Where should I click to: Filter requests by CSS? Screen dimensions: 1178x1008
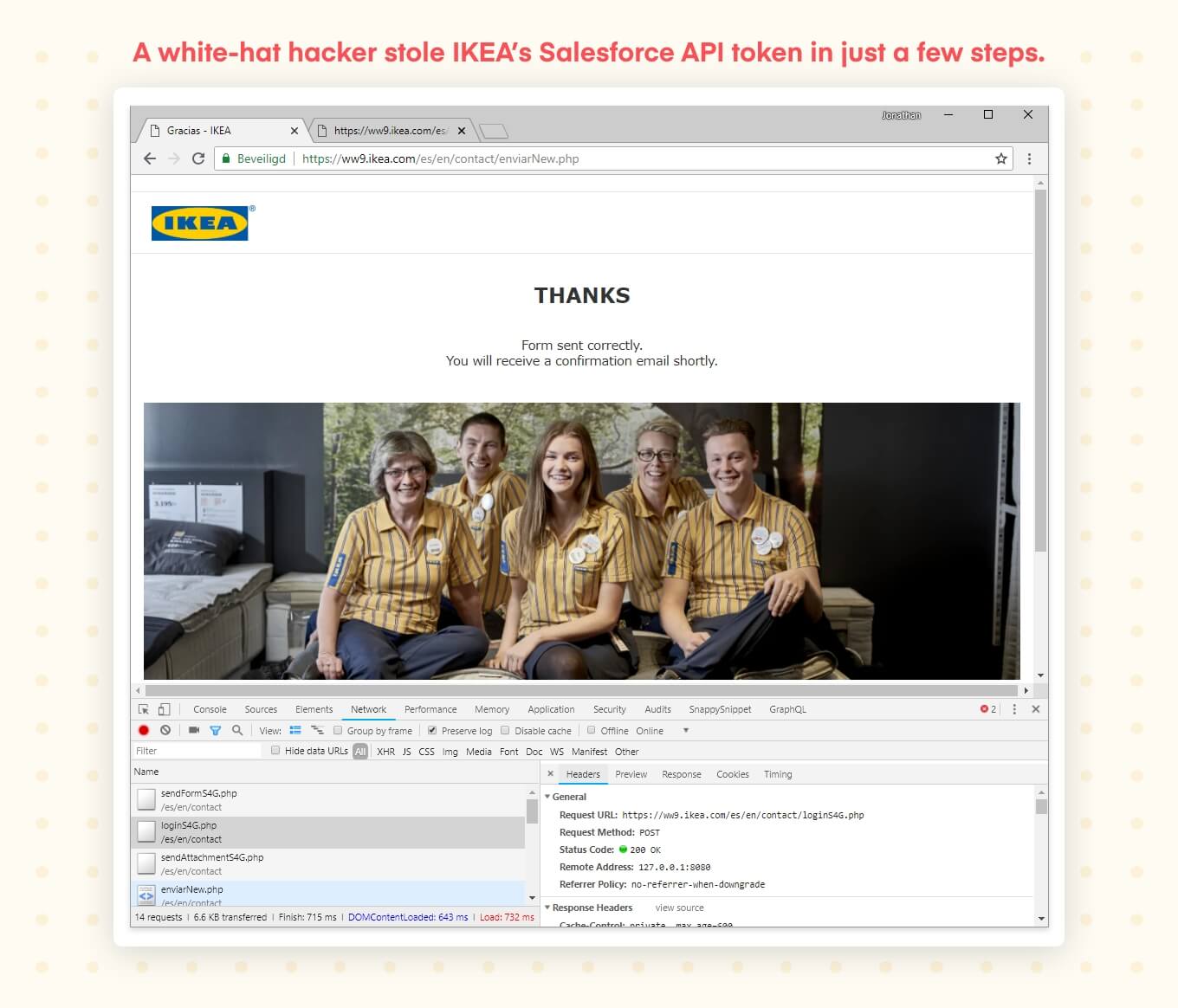pyautogui.click(x=426, y=752)
